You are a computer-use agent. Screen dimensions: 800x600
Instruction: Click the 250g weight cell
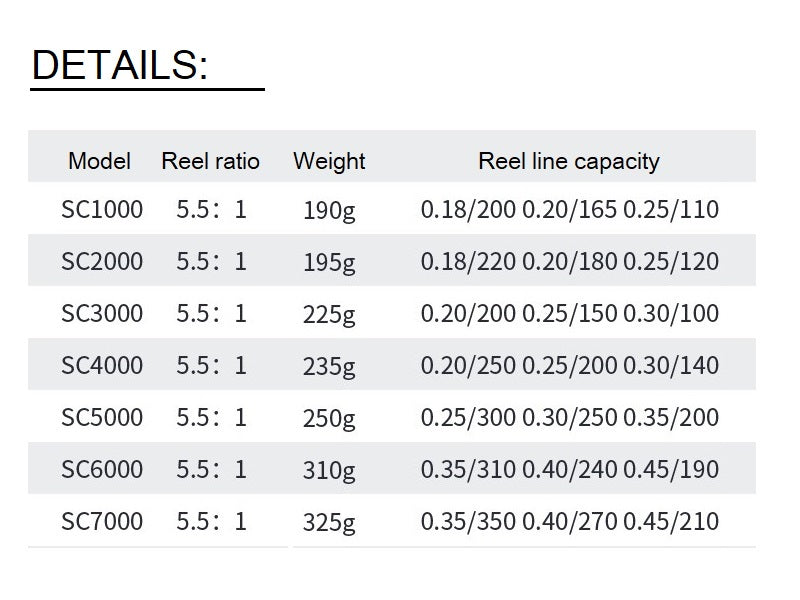click(x=329, y=419)
